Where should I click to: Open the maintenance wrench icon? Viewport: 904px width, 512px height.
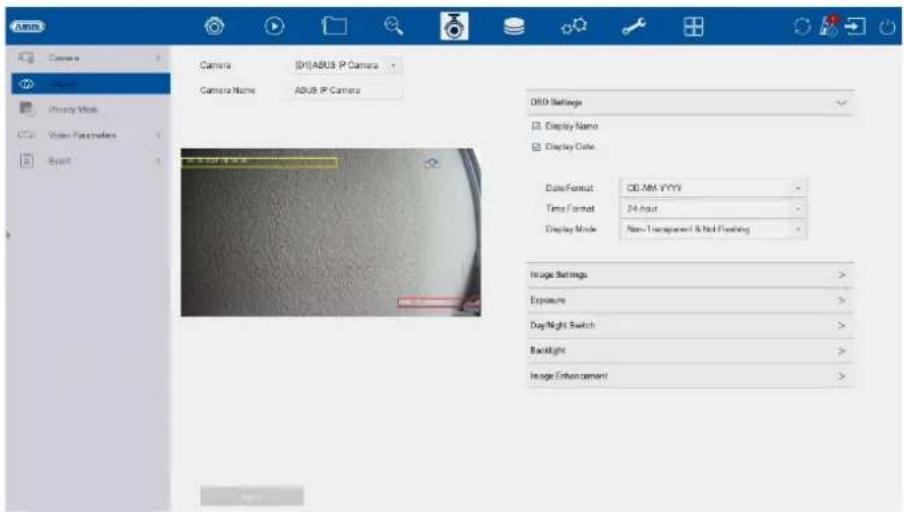(634, 26)
